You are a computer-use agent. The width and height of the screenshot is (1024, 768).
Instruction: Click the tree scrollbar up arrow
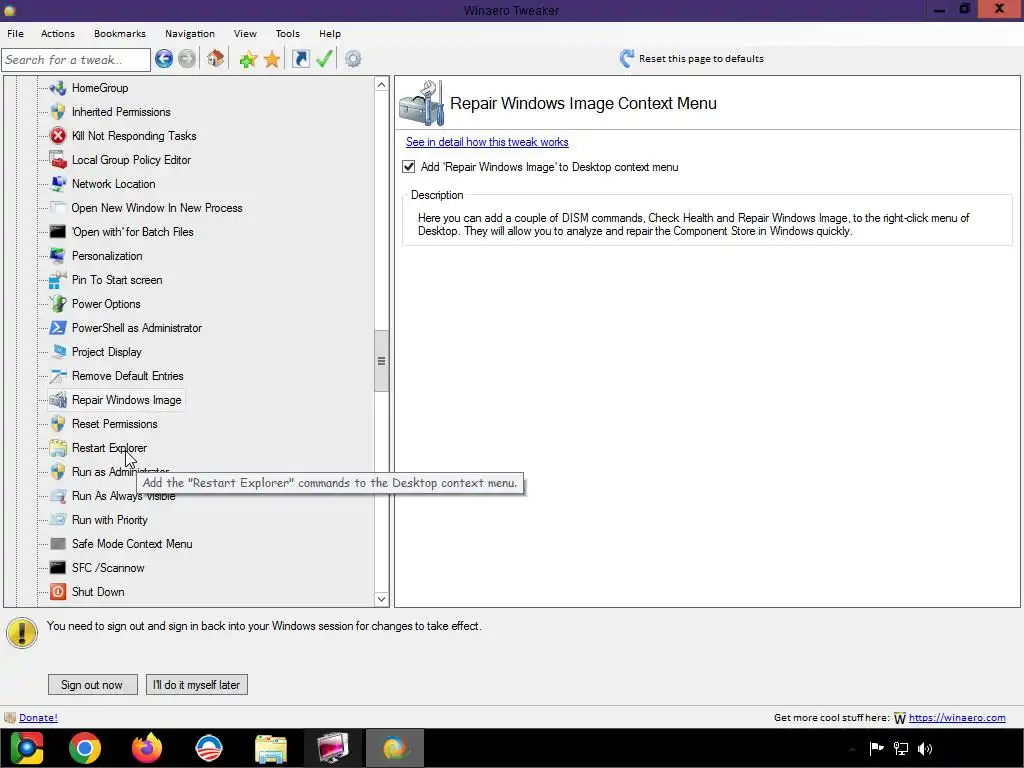tap(381, 85)
